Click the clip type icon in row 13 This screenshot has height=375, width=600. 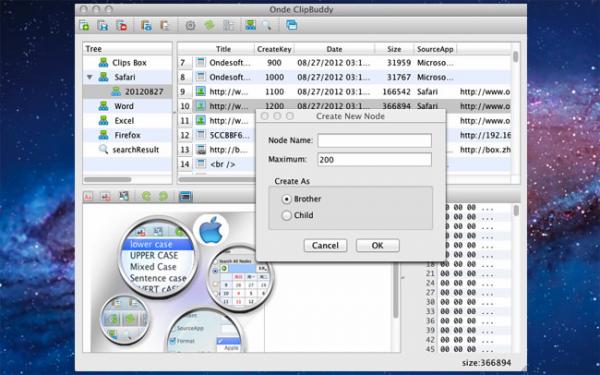coord(201,150)
